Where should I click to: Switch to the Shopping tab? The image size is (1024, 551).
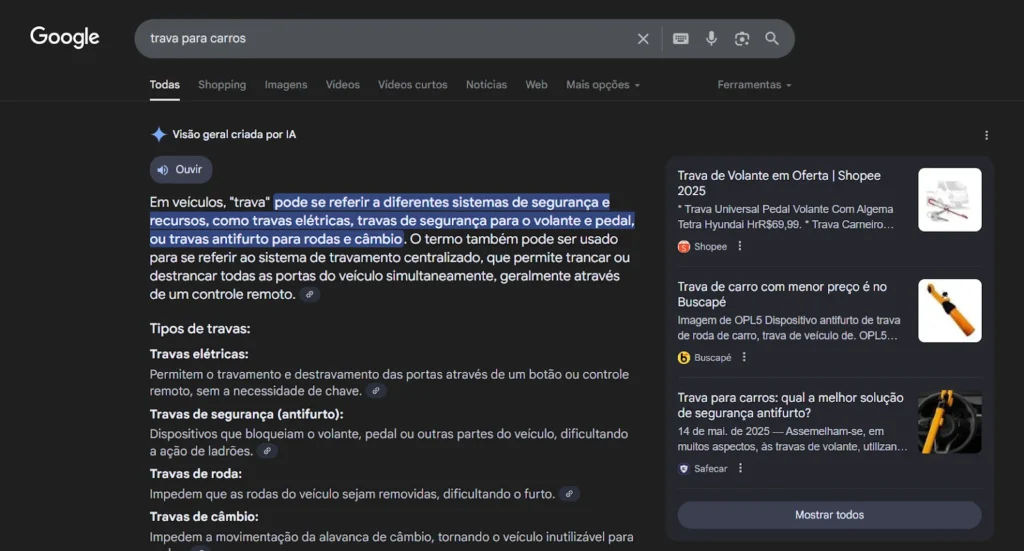[x=222, y=85]
